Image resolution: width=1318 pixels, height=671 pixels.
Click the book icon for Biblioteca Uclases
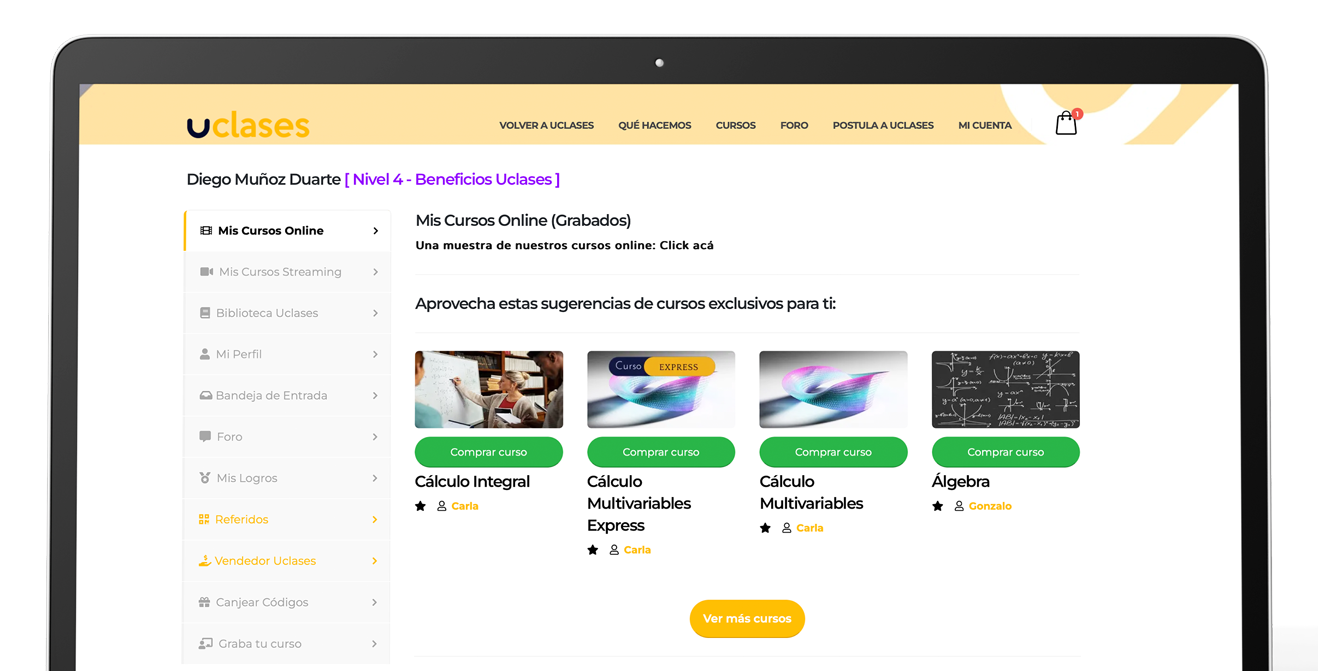pos(205,313)
